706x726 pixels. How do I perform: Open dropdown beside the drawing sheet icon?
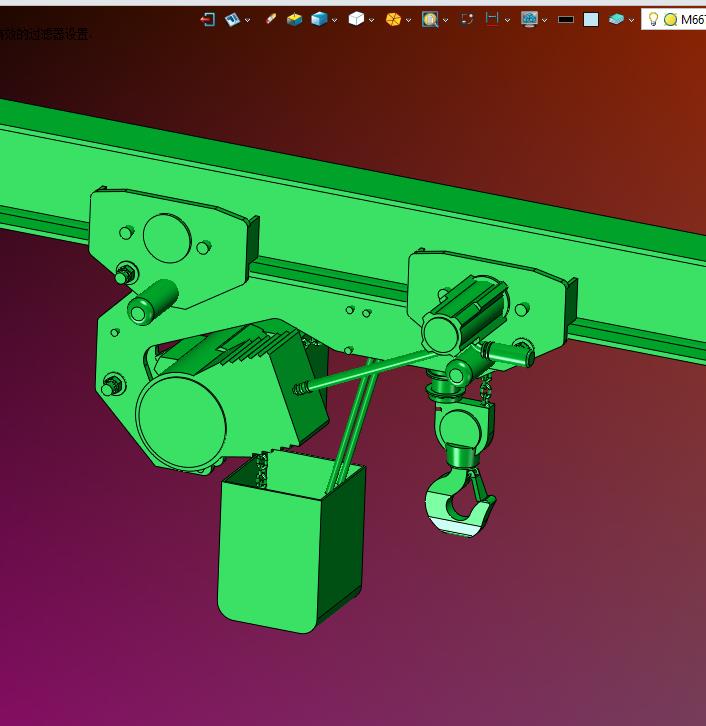pos(248,20)
